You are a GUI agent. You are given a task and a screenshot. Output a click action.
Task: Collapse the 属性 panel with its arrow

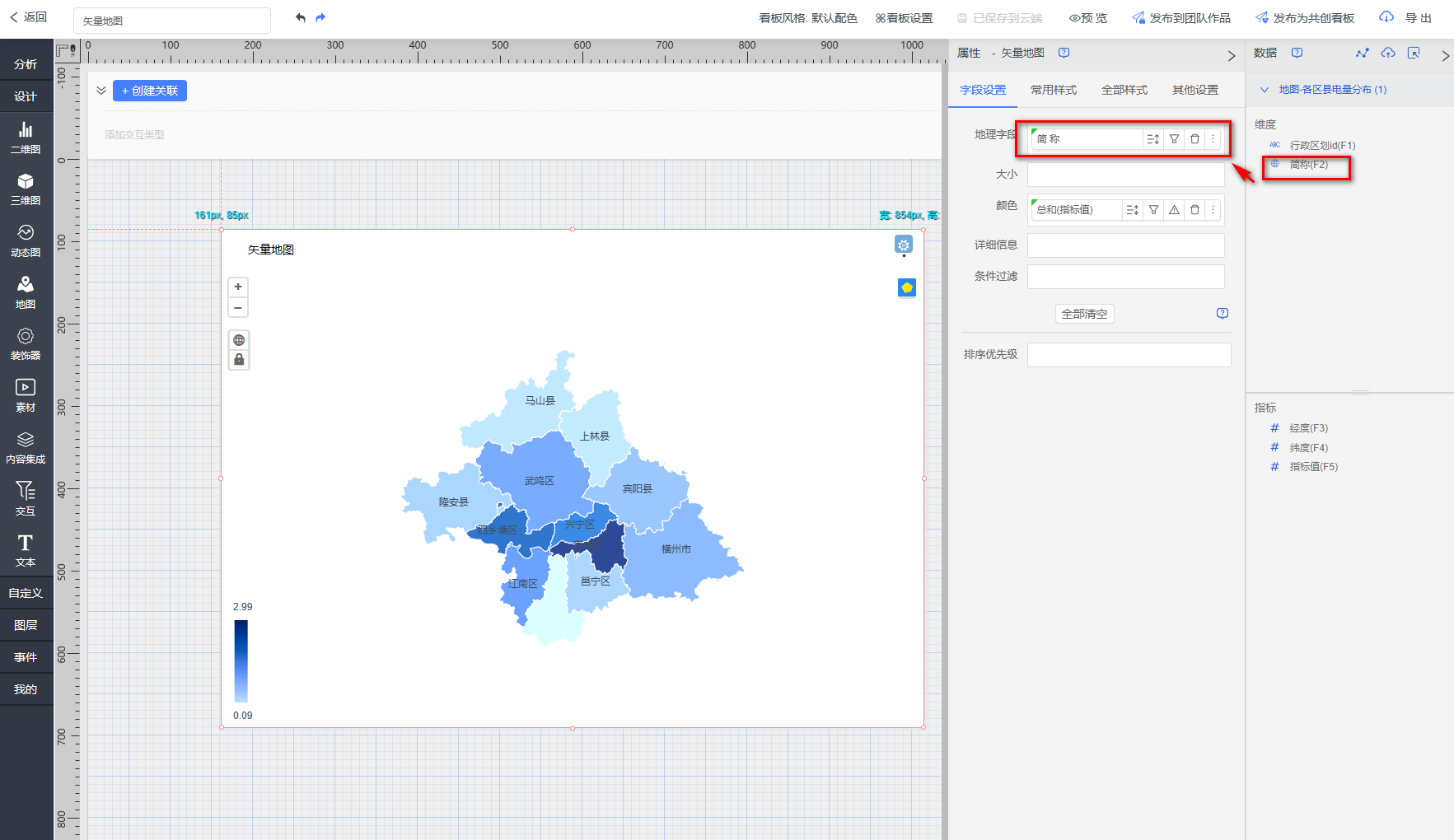1232,56
